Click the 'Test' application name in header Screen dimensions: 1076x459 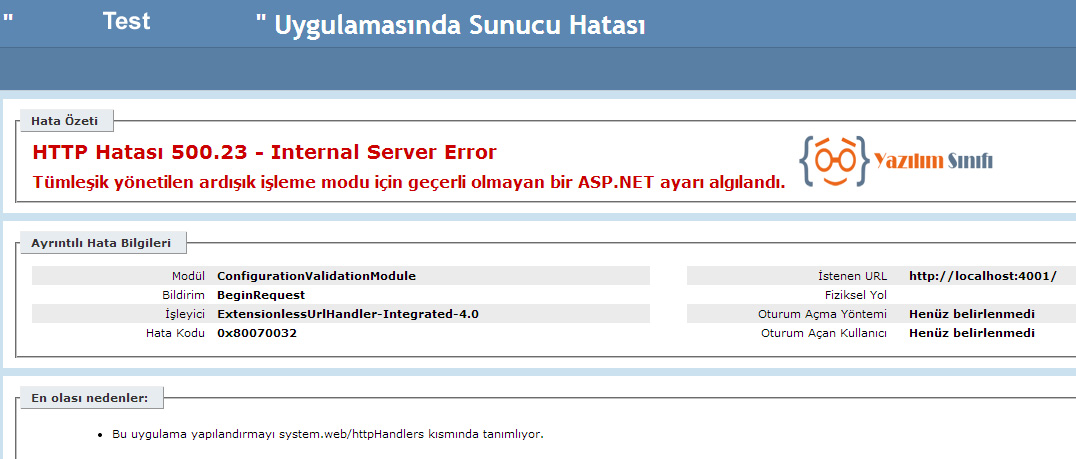click(126, 22)
